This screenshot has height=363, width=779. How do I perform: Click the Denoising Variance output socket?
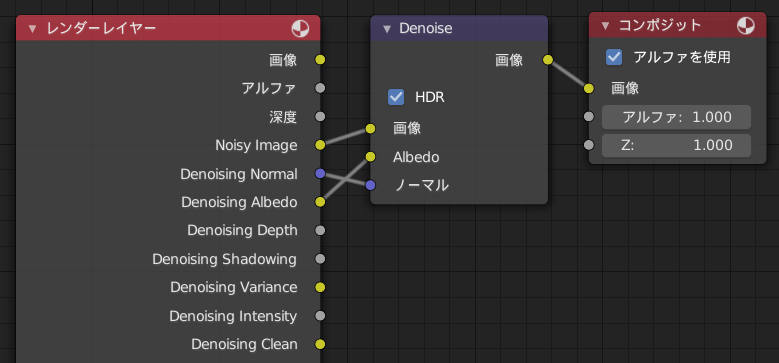320,287
